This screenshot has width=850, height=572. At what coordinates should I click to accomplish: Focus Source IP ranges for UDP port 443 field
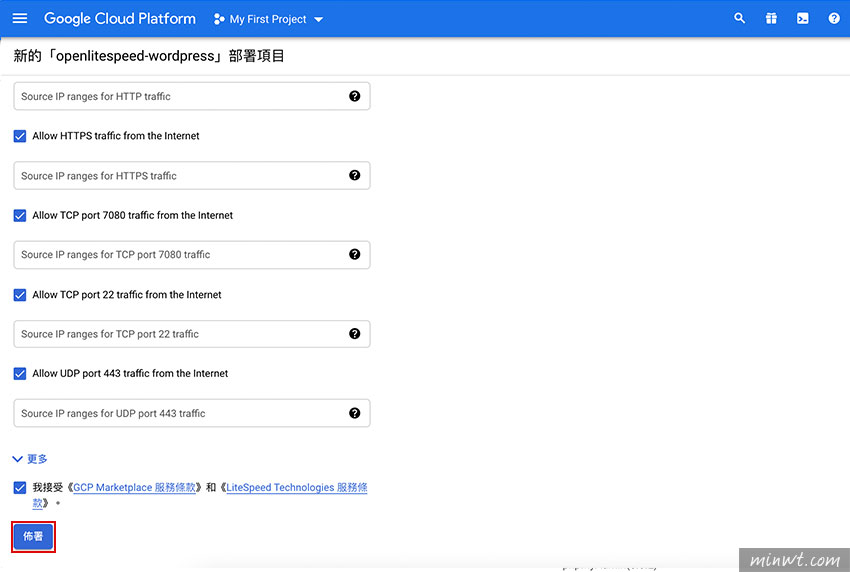click(192, 413)
